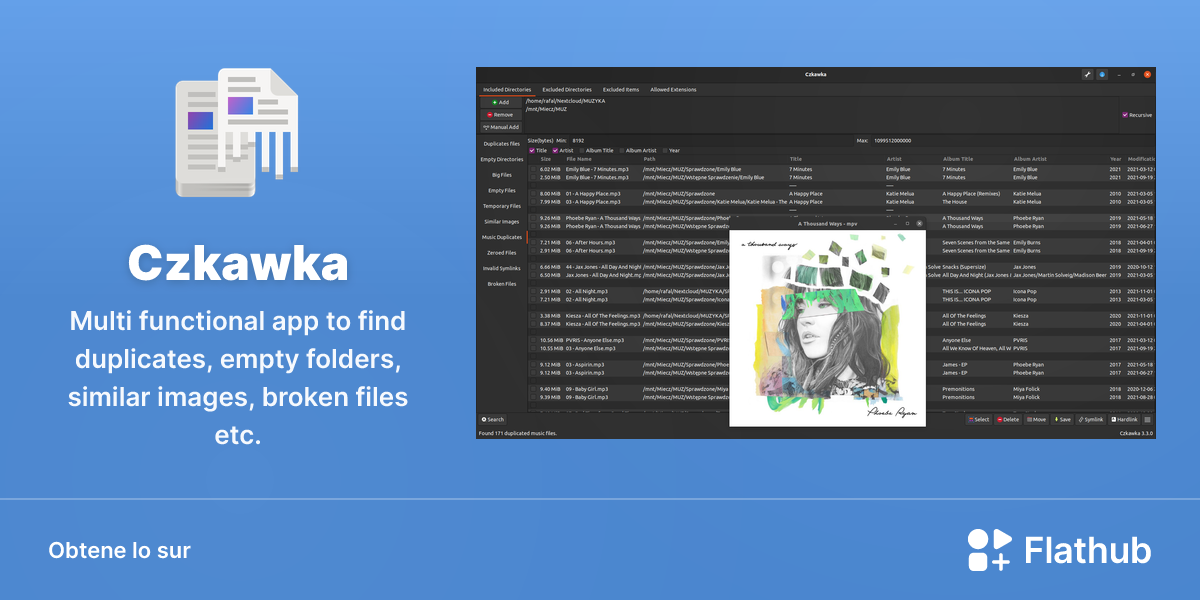Select the 3.38 MiB Kiesza row
1200x600 pixels.
tap(841, 316)
